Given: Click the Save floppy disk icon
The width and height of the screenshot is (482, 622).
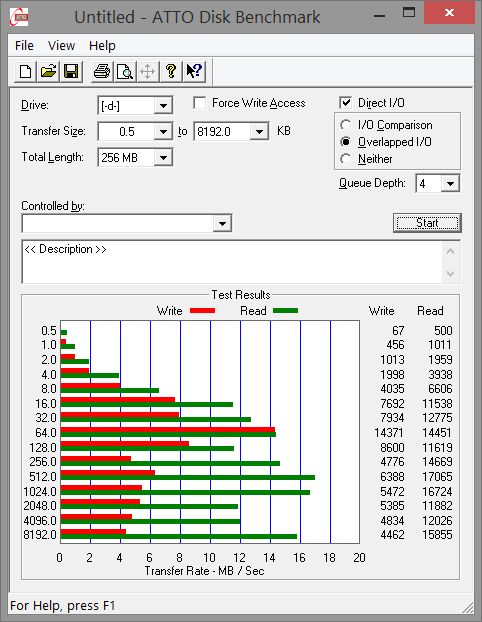Looking at the screenshot, I should pyautogui.click(x=71, y=72).
